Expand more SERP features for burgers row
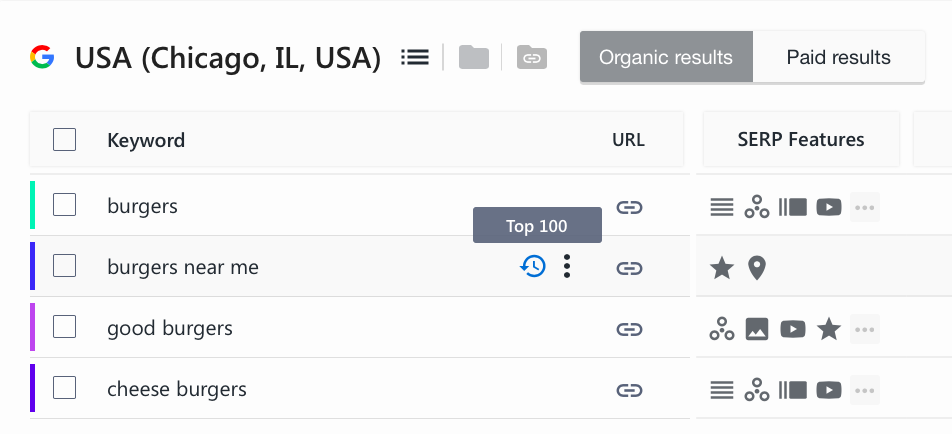The width and height of the screenshot is (952, 434). coord(865,208)
